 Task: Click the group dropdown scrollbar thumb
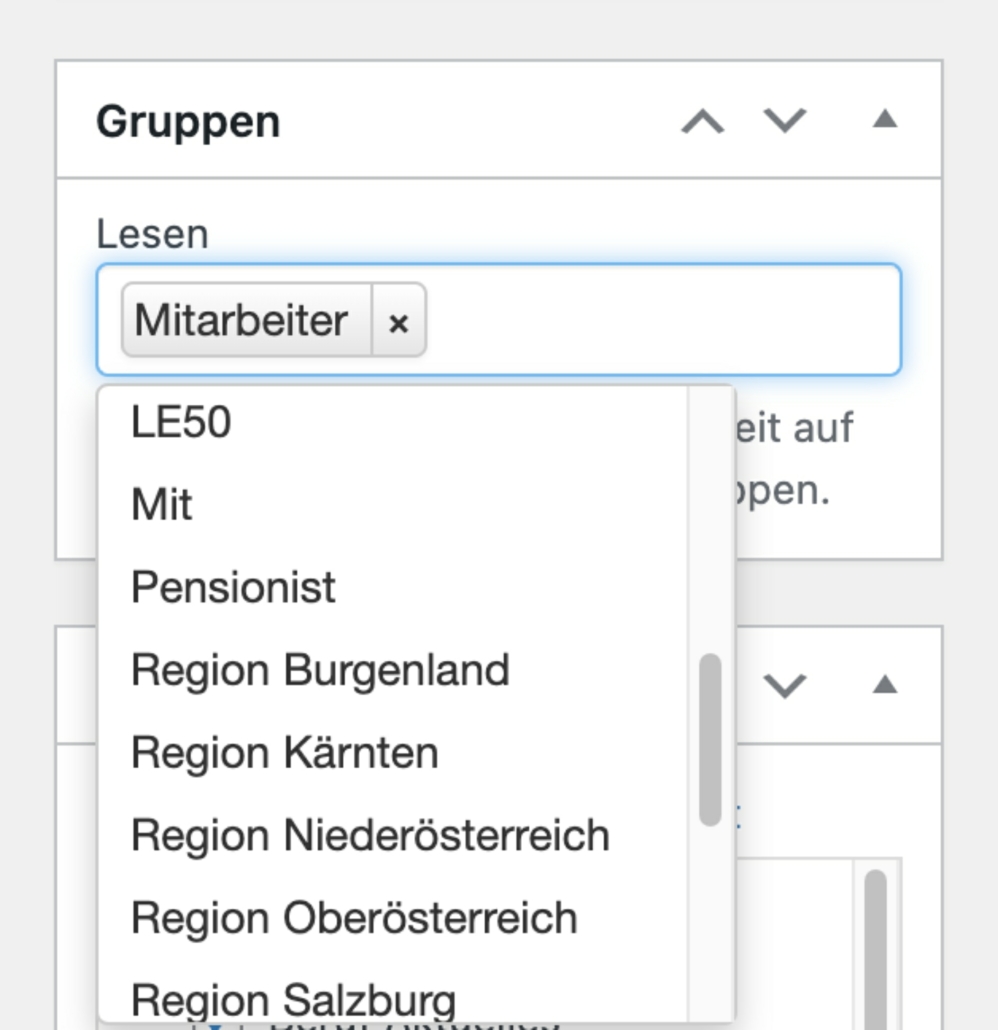point(710,740)
